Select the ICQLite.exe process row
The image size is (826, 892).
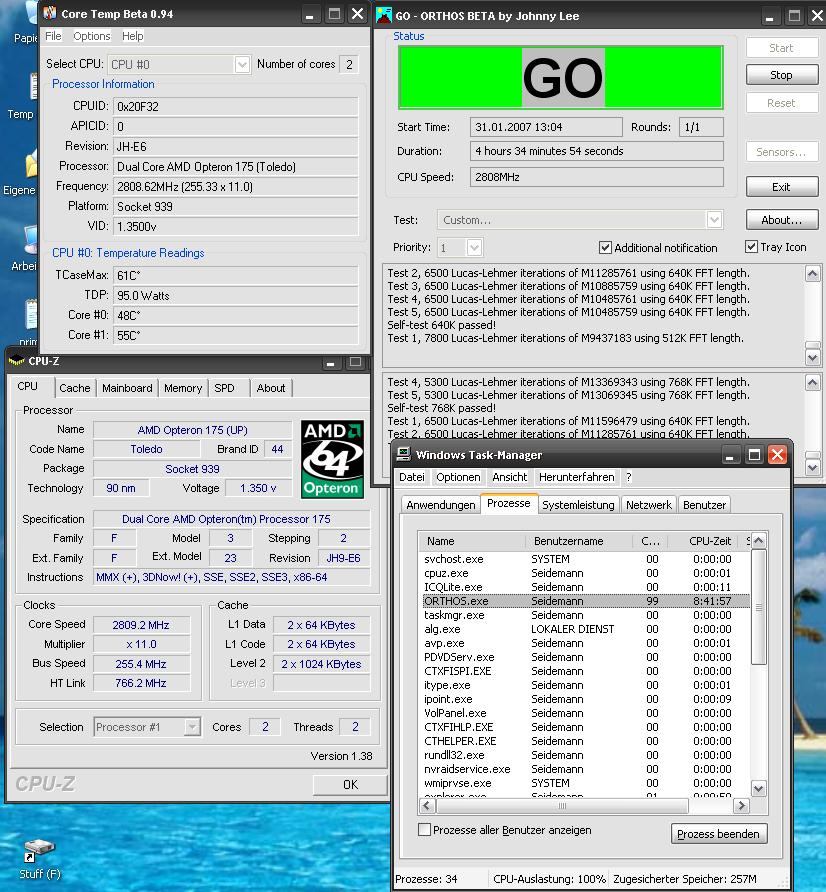coord(585,587)
